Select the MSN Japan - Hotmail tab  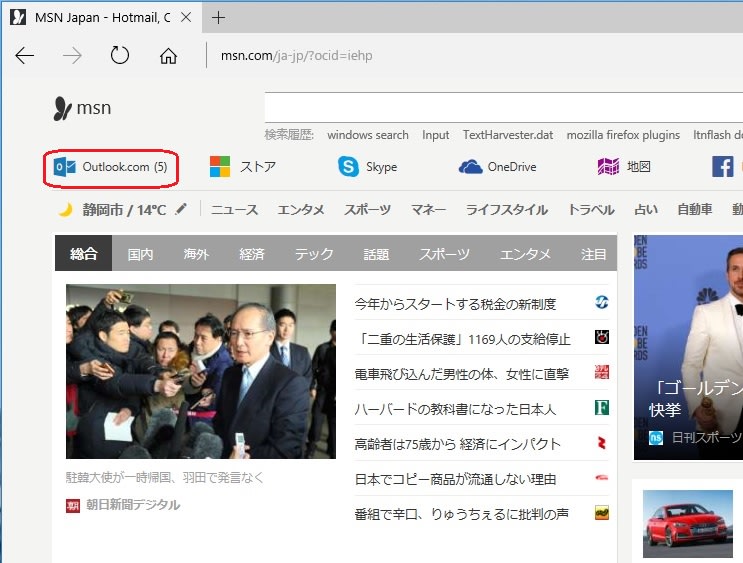pos(102,18)
